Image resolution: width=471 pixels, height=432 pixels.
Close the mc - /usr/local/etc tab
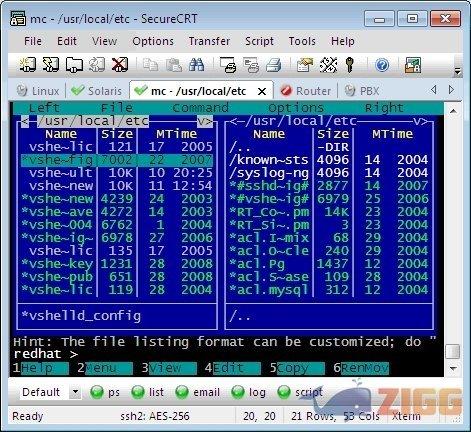(x=262, y=91)
